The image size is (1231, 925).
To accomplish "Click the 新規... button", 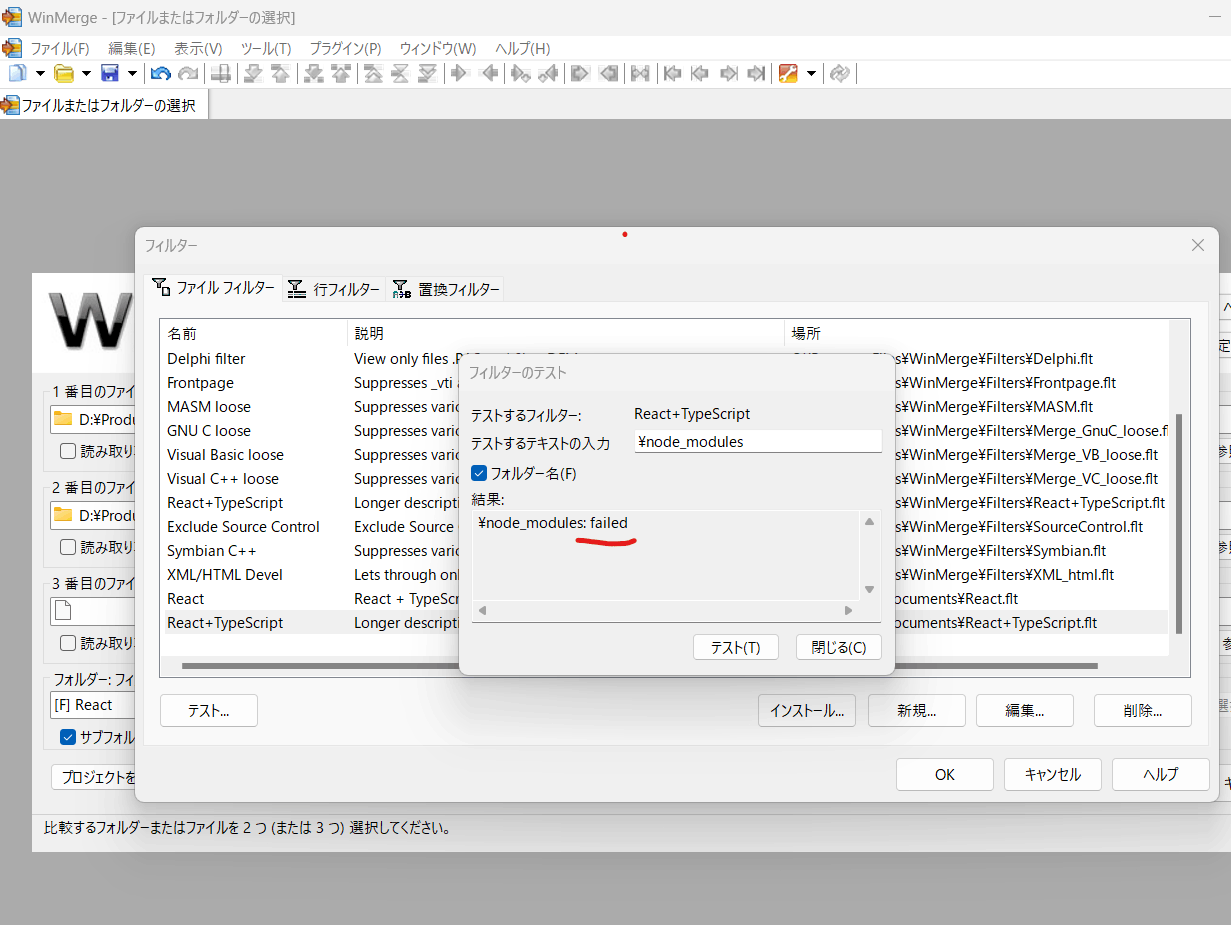I will pyautogui.click(x=916, y=711).
